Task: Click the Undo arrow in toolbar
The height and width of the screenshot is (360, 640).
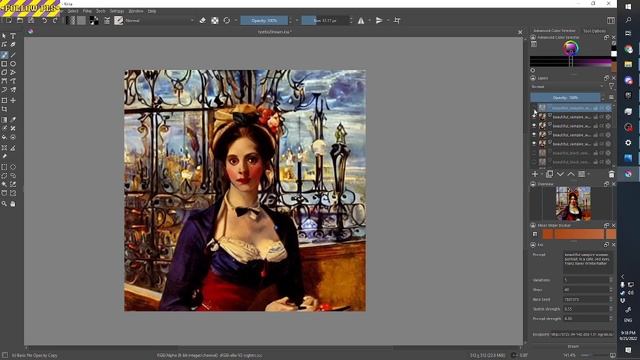Action: point(44,20)
